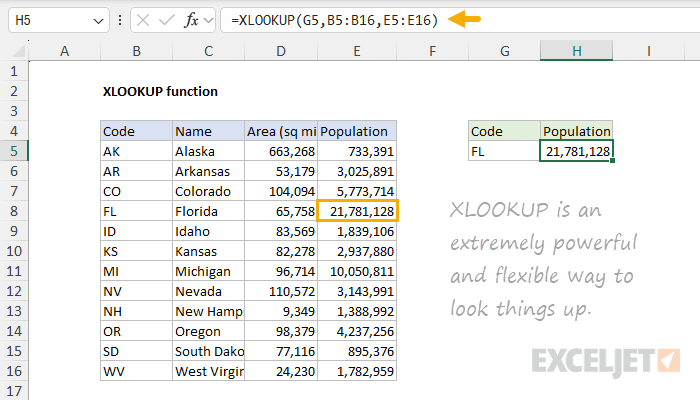
Task: Expand the Name Box dropdown arrow
Action: tap(98, 21)
